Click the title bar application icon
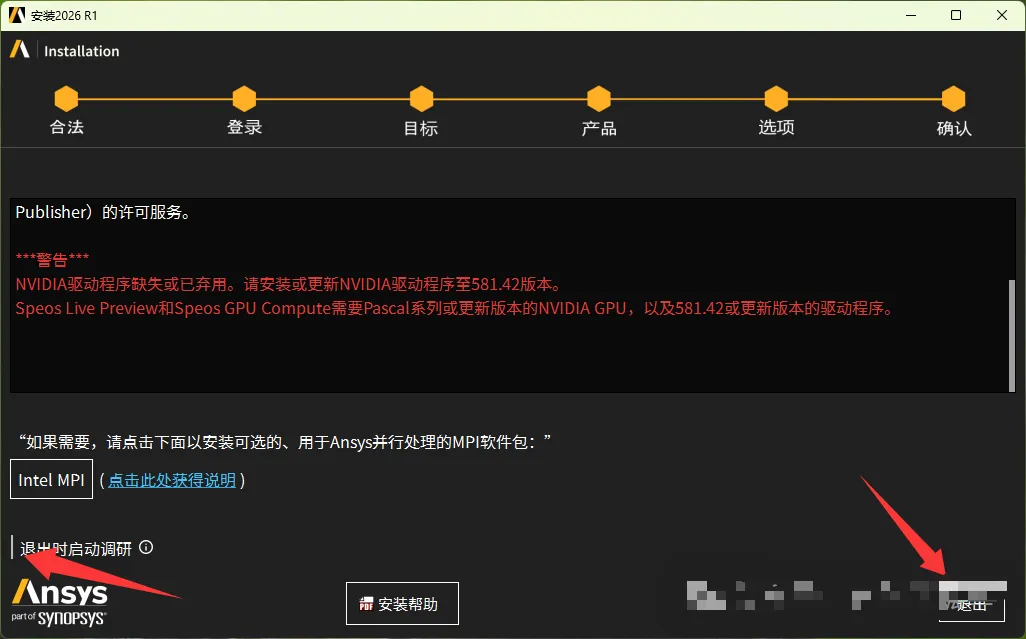 tap(16, 15)
